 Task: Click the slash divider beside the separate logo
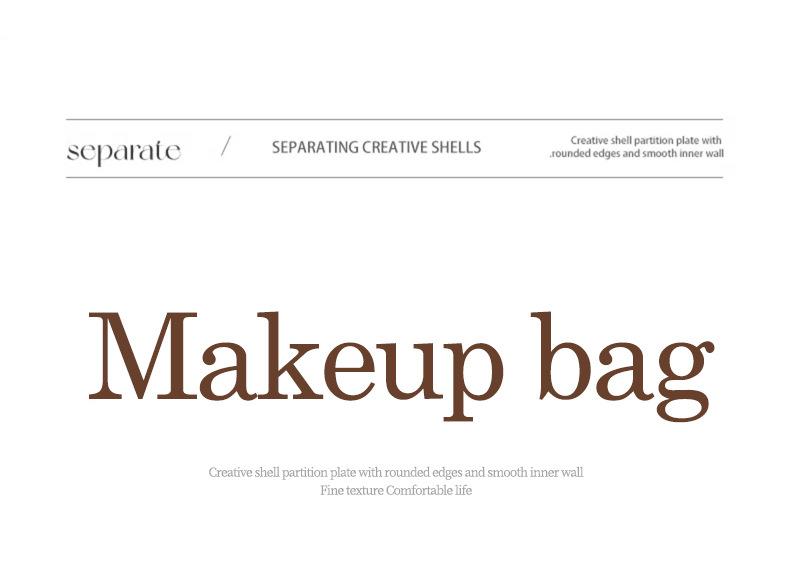coord(226,147)
